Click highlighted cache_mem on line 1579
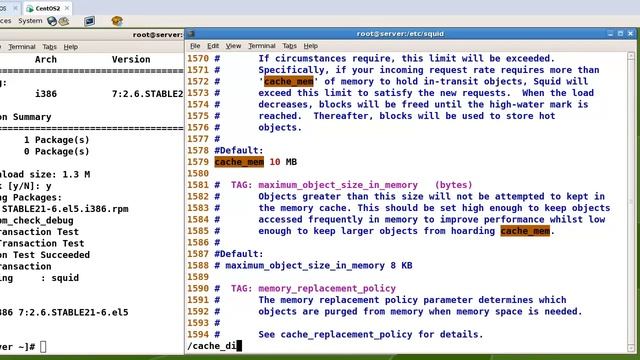 (x=239, y=162)
